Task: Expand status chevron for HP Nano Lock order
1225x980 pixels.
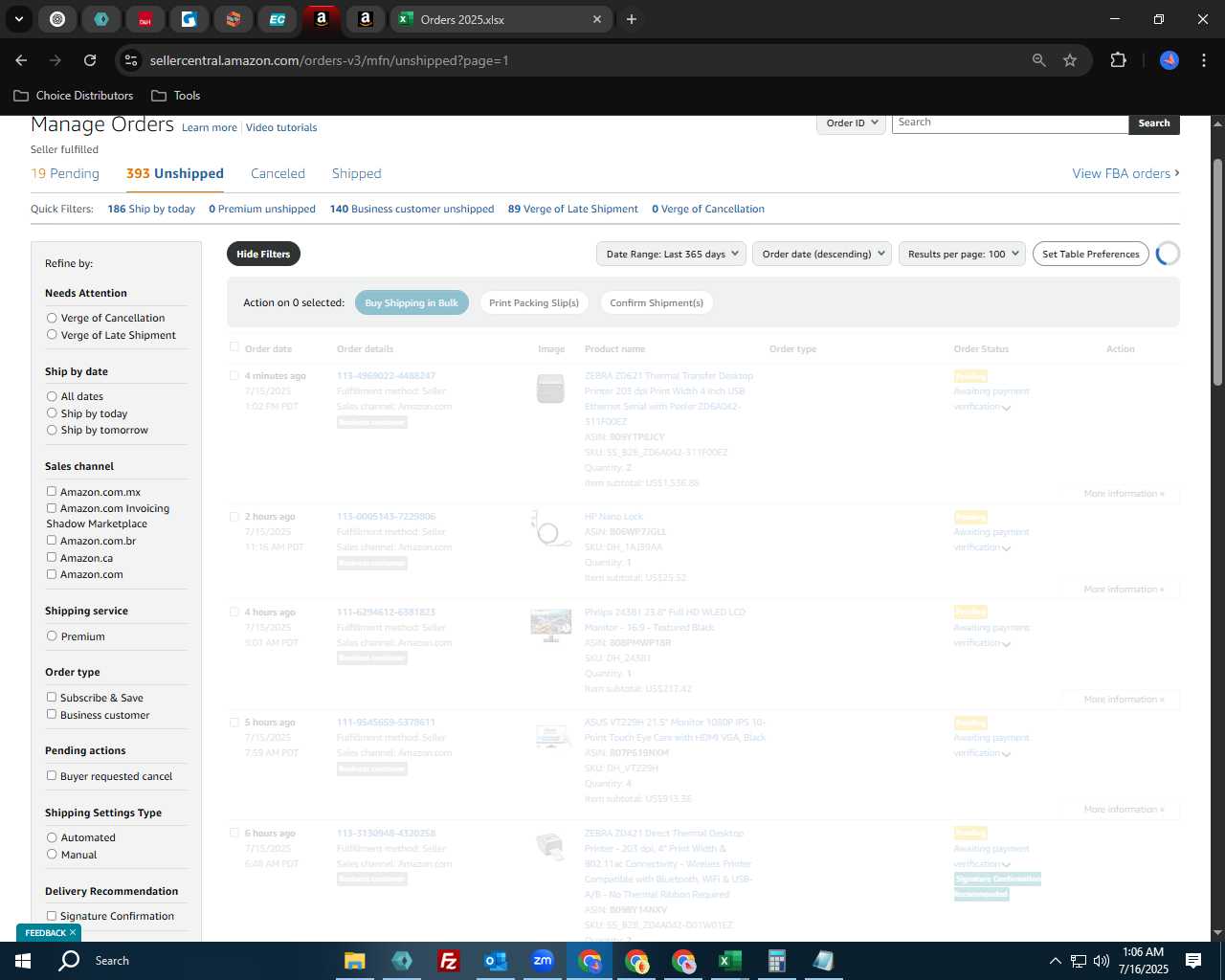Action: pyautogui.click(x=1006, y=548)
